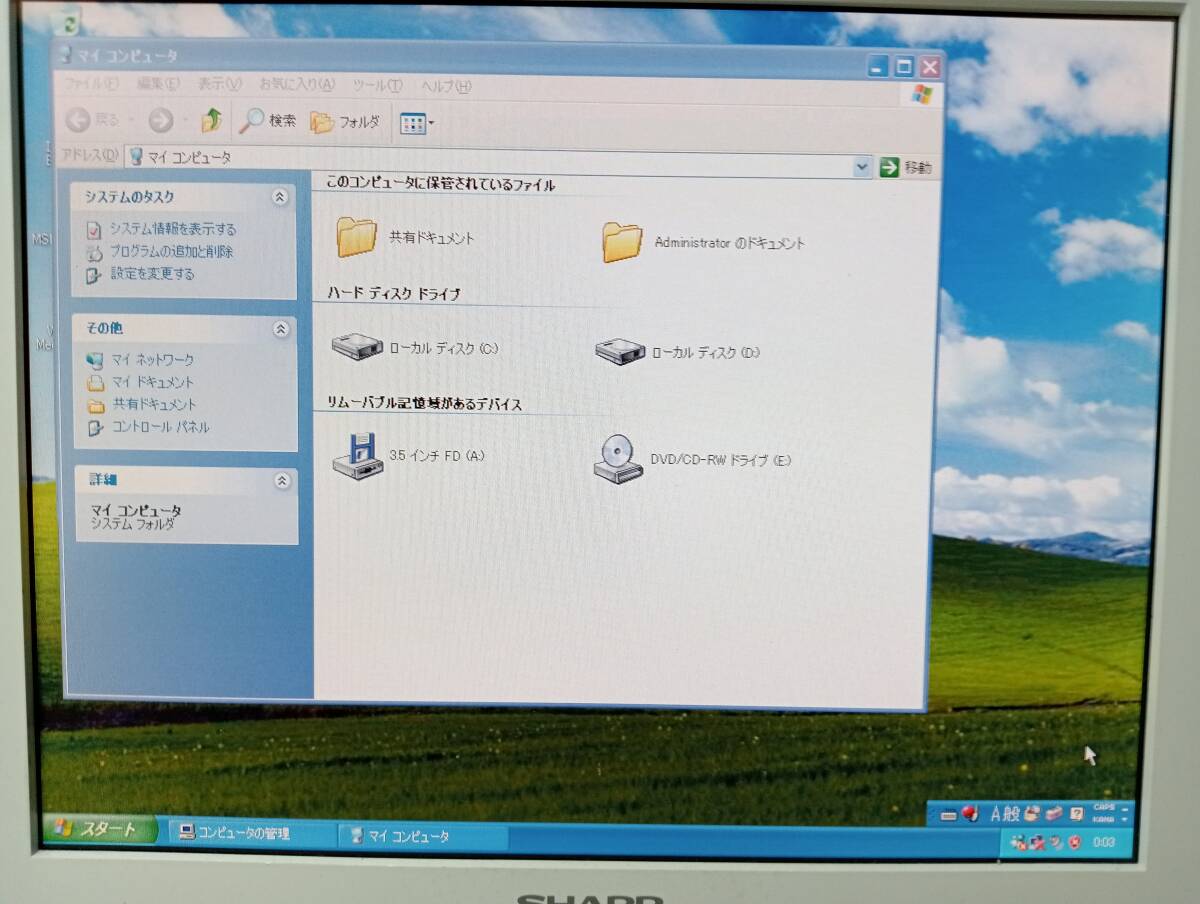The width and height of the screenshot is (1200, 904).
Task: Select 3.5 インチ FD (A:) floppy icon
Action: click(357, 457)
